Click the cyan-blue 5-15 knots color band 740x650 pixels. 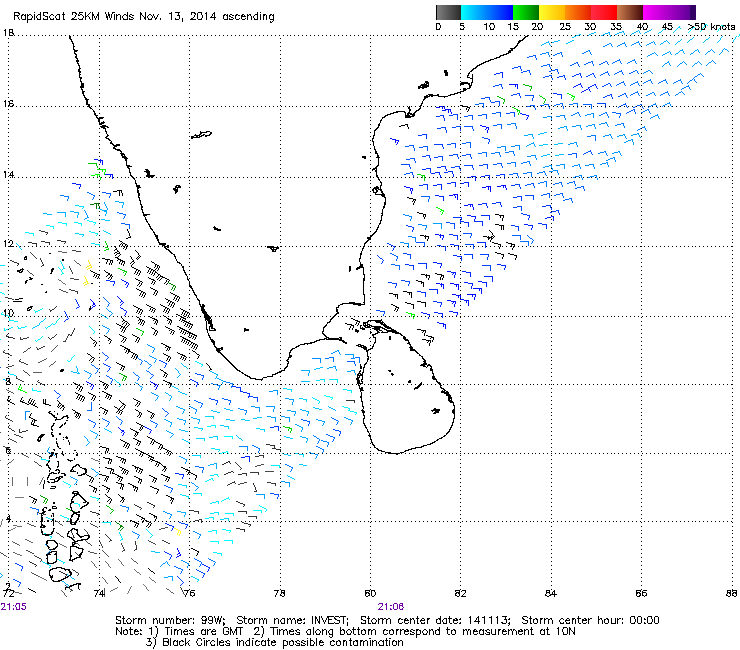click(487, 12)
